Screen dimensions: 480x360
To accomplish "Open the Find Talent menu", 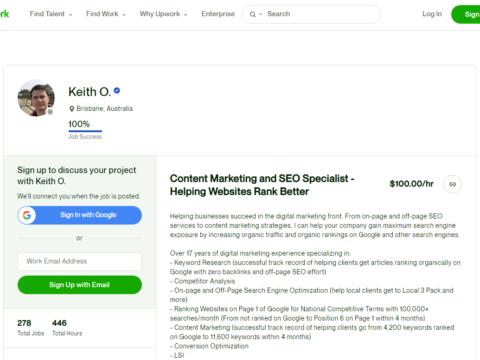I will click(51, 14).
